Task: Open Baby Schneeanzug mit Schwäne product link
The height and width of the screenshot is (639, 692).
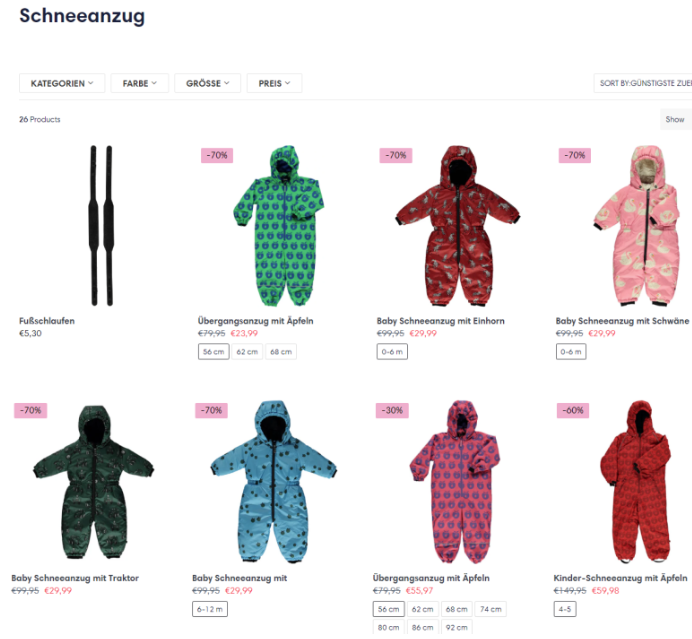Action: pyautogui.click(x=622, y=321)
